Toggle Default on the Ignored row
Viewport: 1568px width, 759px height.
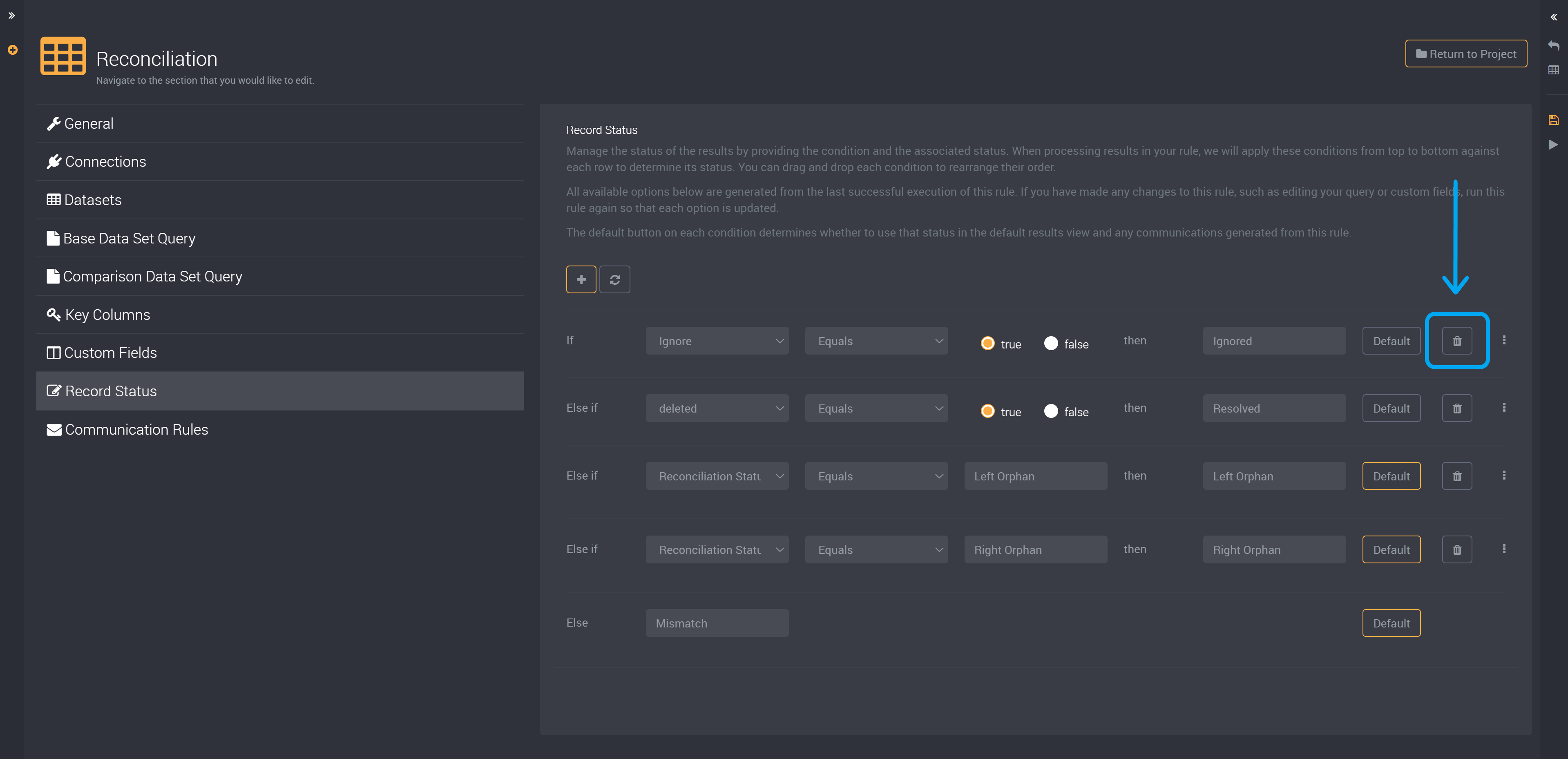(1391, 341)
